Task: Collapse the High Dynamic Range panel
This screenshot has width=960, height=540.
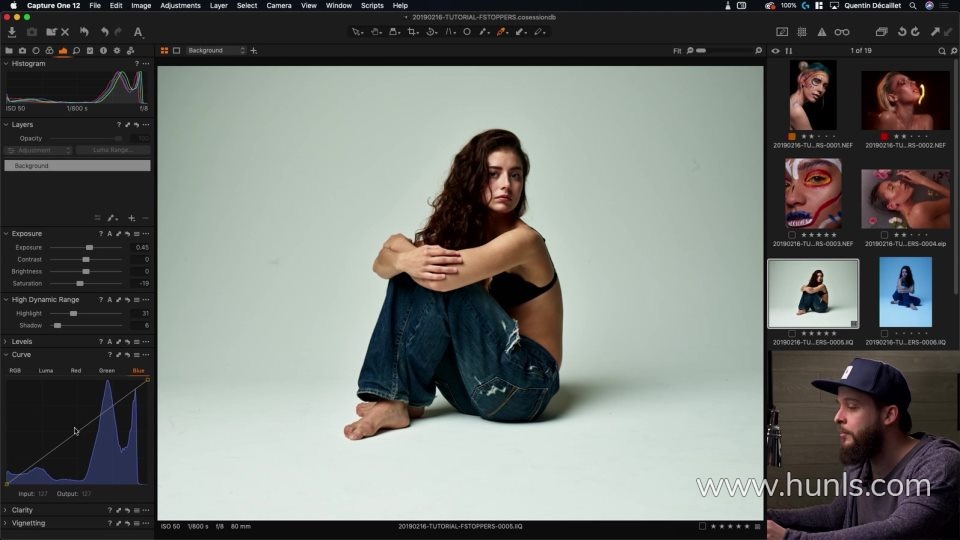Action: (5, 299)
